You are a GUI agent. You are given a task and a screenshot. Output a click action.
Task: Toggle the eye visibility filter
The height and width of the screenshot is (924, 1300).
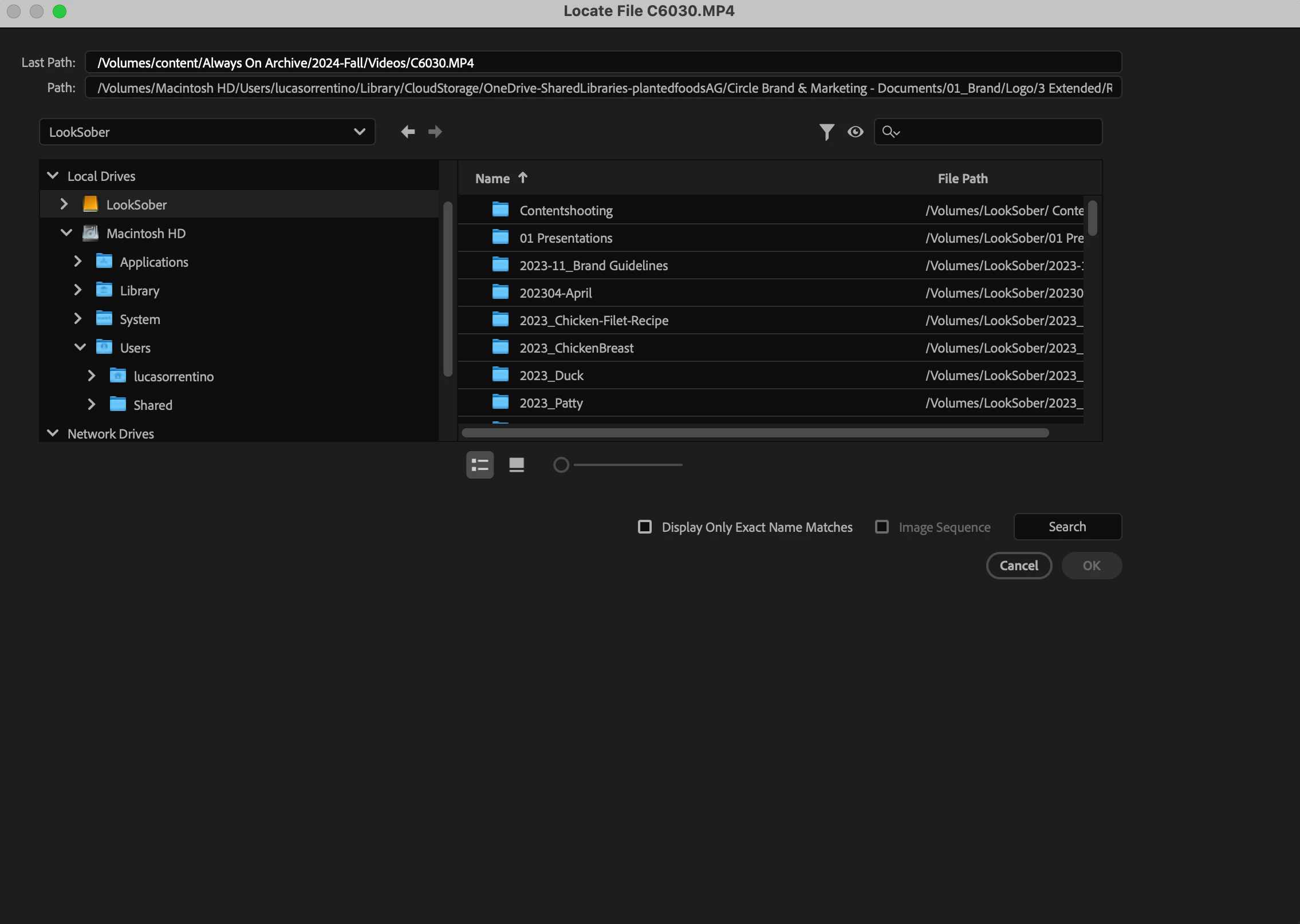click(x=855, y=132)
